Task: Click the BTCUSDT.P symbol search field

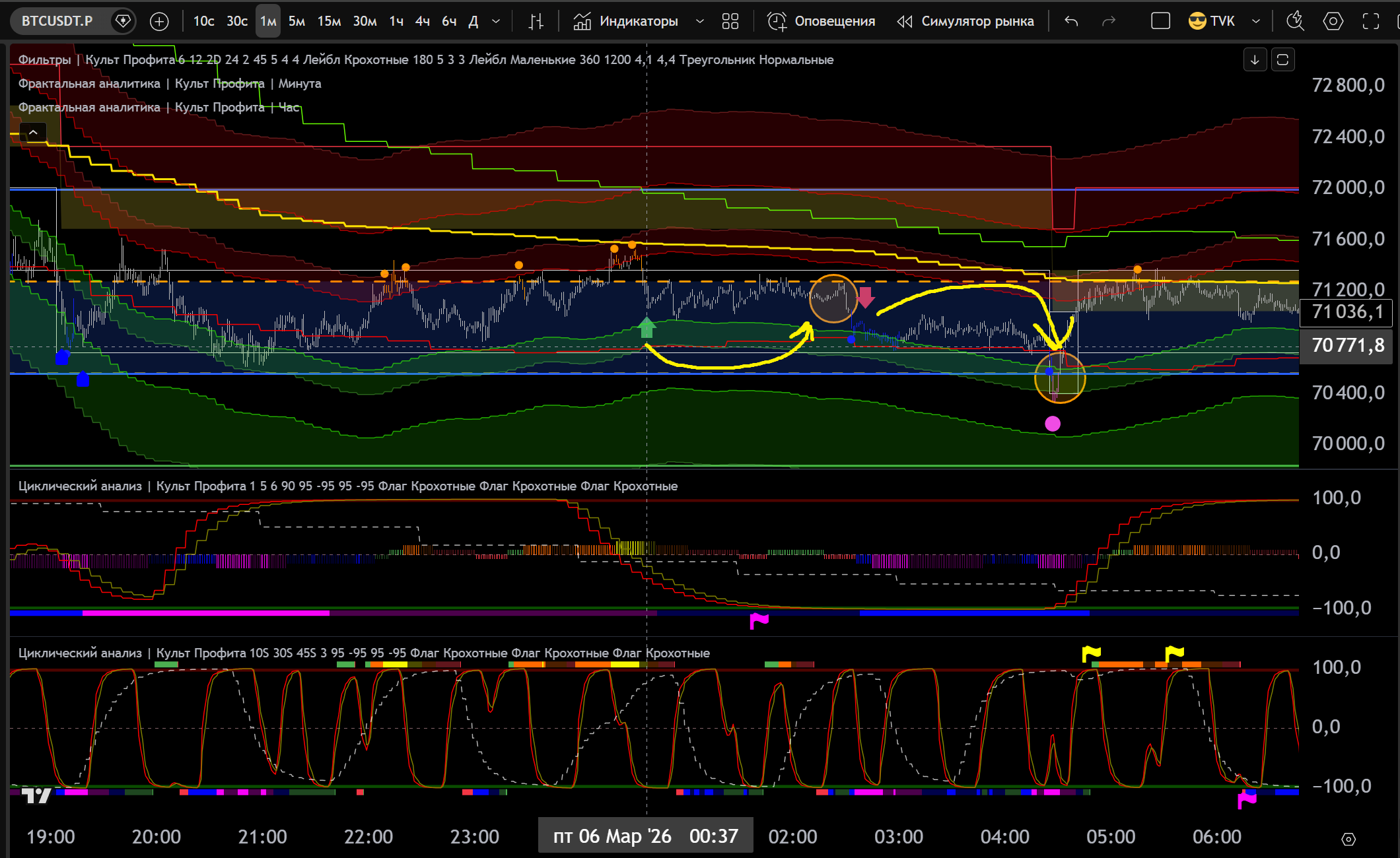Action: [x=57, y=22]
